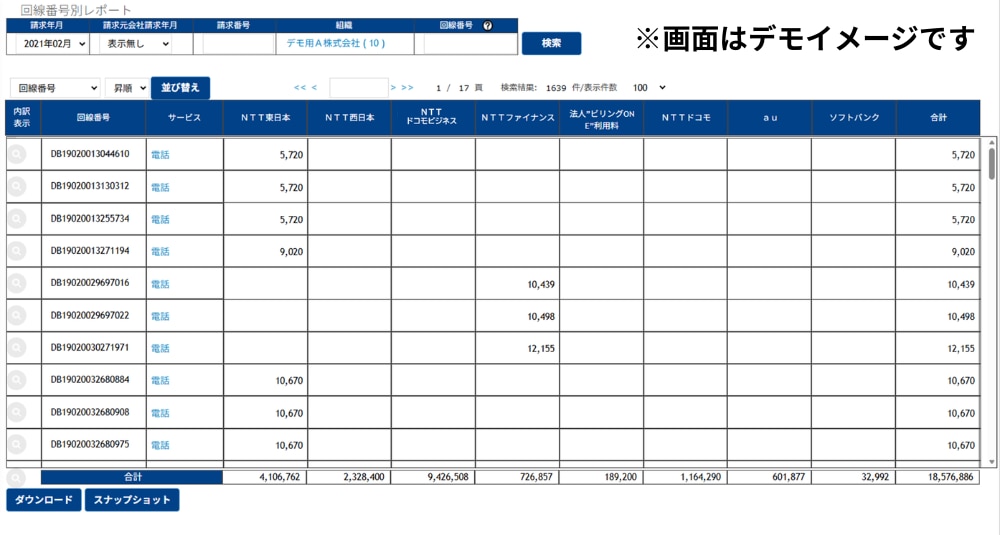This screenshot has width=1000, height=535.
Task: Click the ソフトバンク column header
Action: (854, 117)
